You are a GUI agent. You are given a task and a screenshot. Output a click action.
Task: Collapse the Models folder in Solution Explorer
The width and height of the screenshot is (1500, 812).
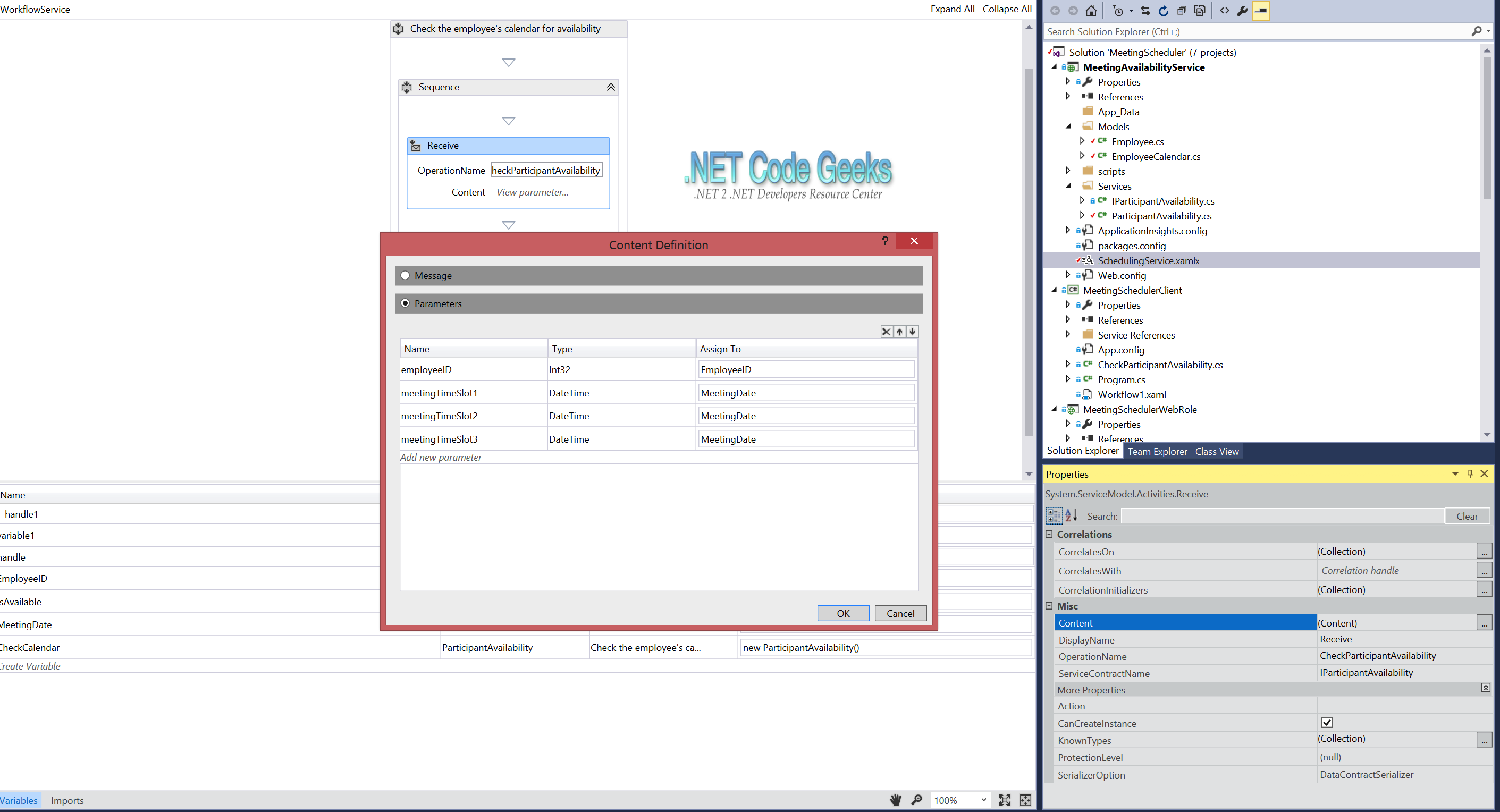click(x=1068, y=126)
